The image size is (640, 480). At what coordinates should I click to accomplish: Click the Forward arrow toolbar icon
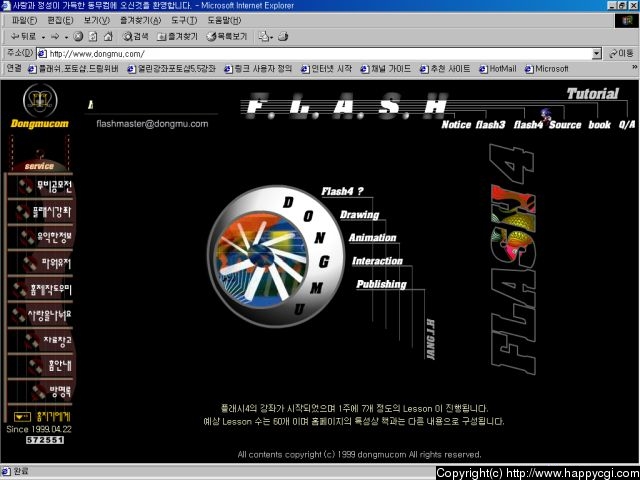[55, 37]
